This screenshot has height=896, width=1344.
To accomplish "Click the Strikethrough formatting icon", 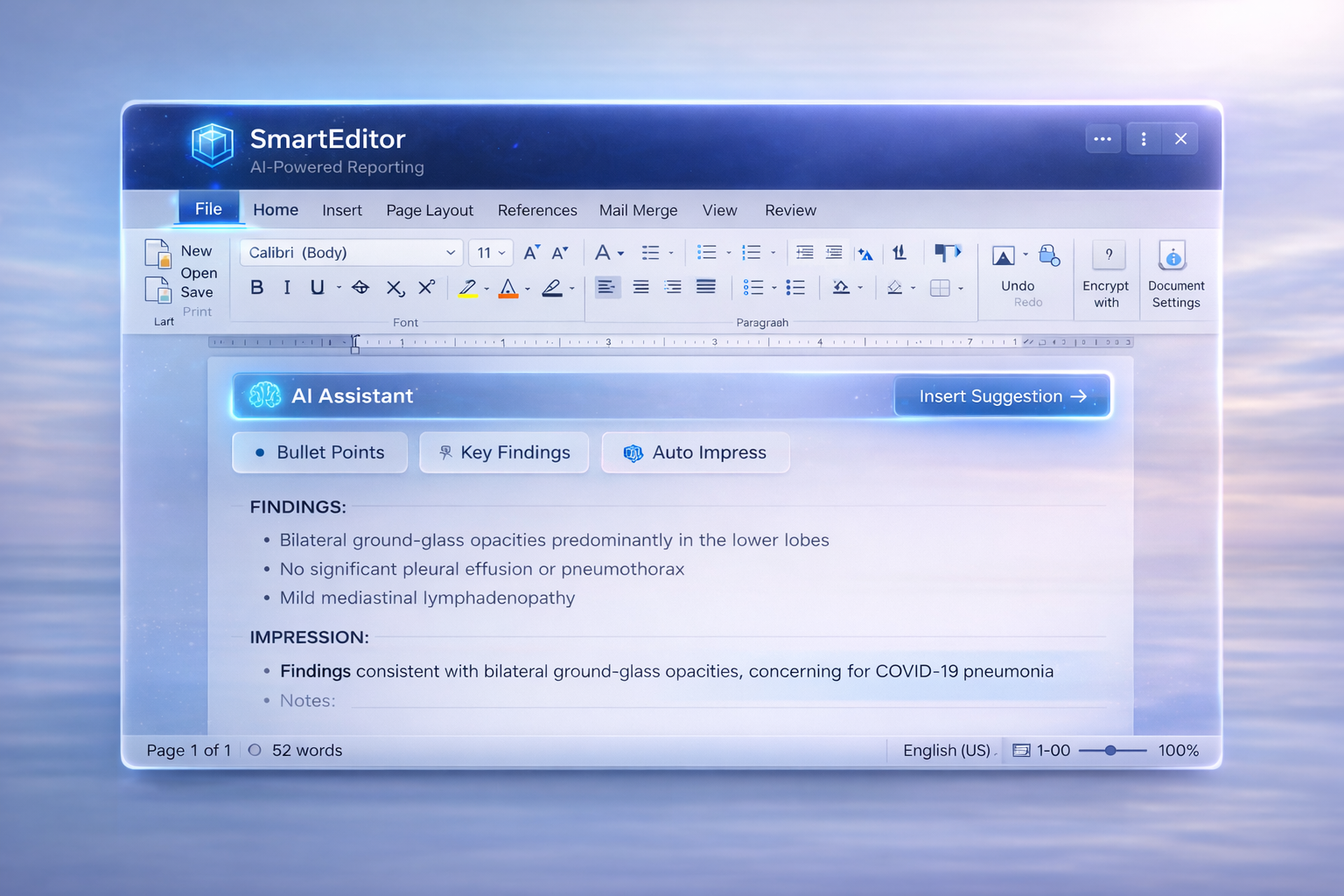I will click(360, 287).
